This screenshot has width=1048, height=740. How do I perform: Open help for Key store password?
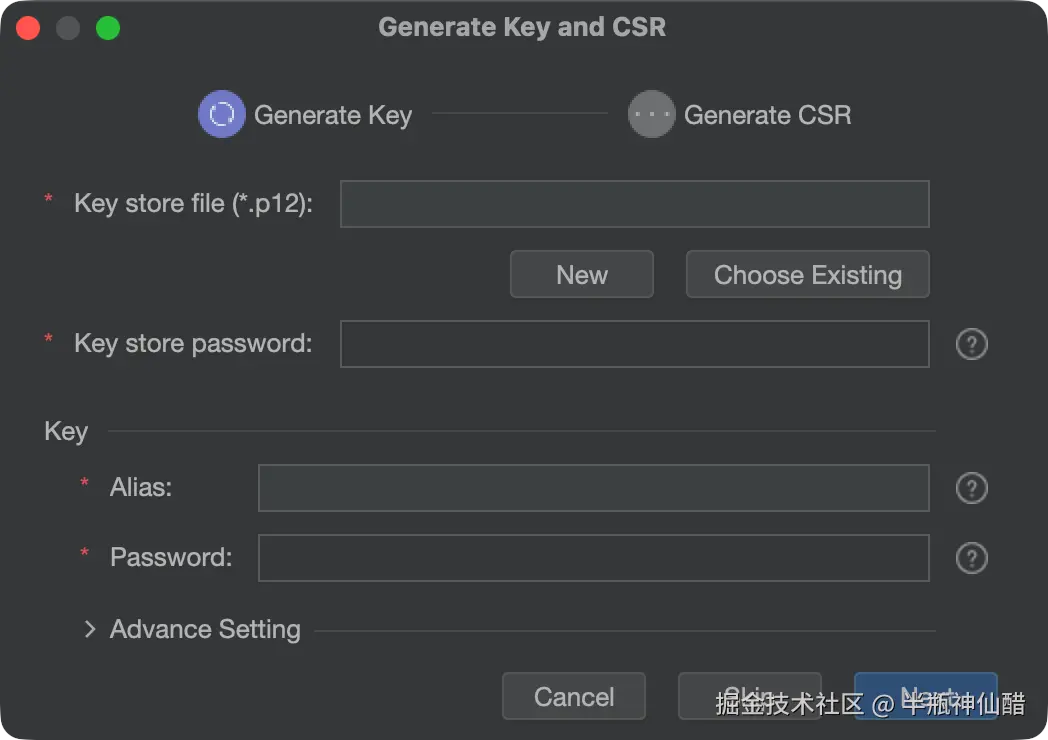(971, 344)
